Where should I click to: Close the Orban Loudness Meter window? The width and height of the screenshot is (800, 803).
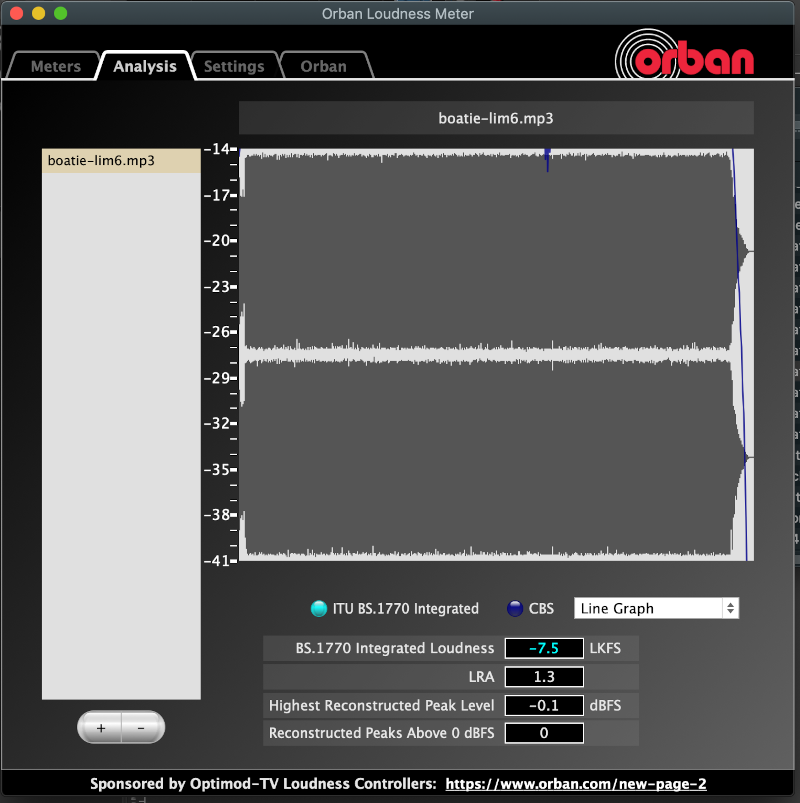coord(17,14)
